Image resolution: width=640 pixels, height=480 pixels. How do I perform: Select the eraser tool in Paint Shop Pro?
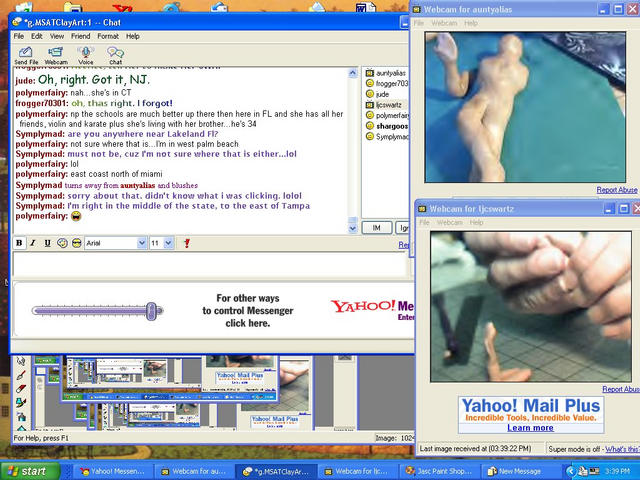21,388
